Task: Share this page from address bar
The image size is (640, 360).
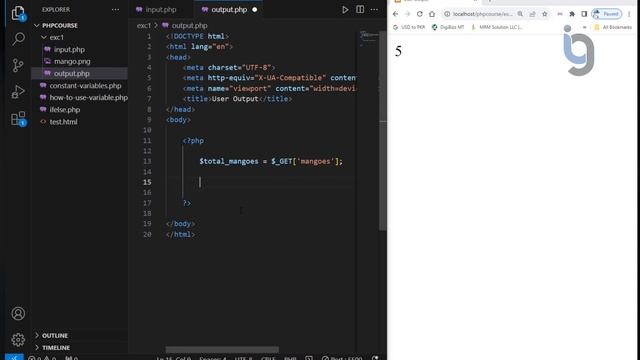Action: click(532, 14)
